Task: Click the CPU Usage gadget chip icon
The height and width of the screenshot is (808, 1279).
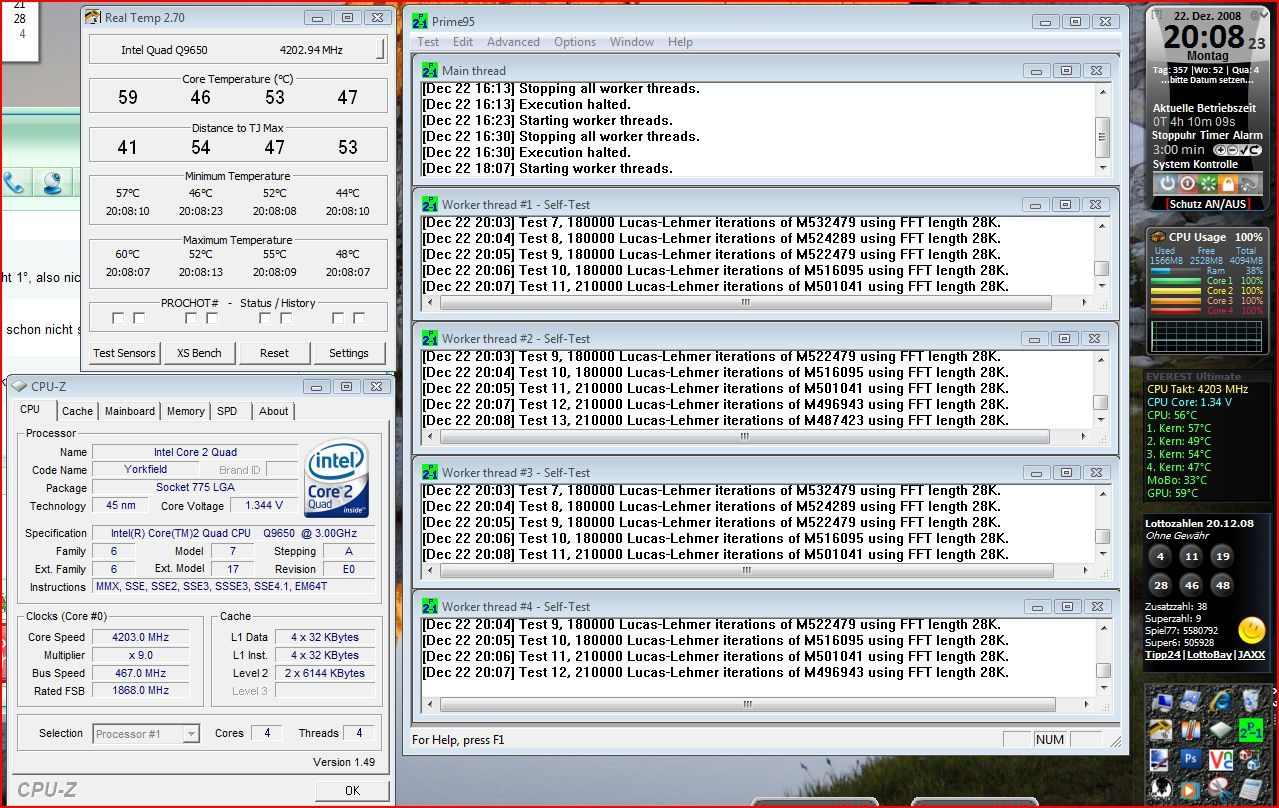Action: click(1157, 237)
